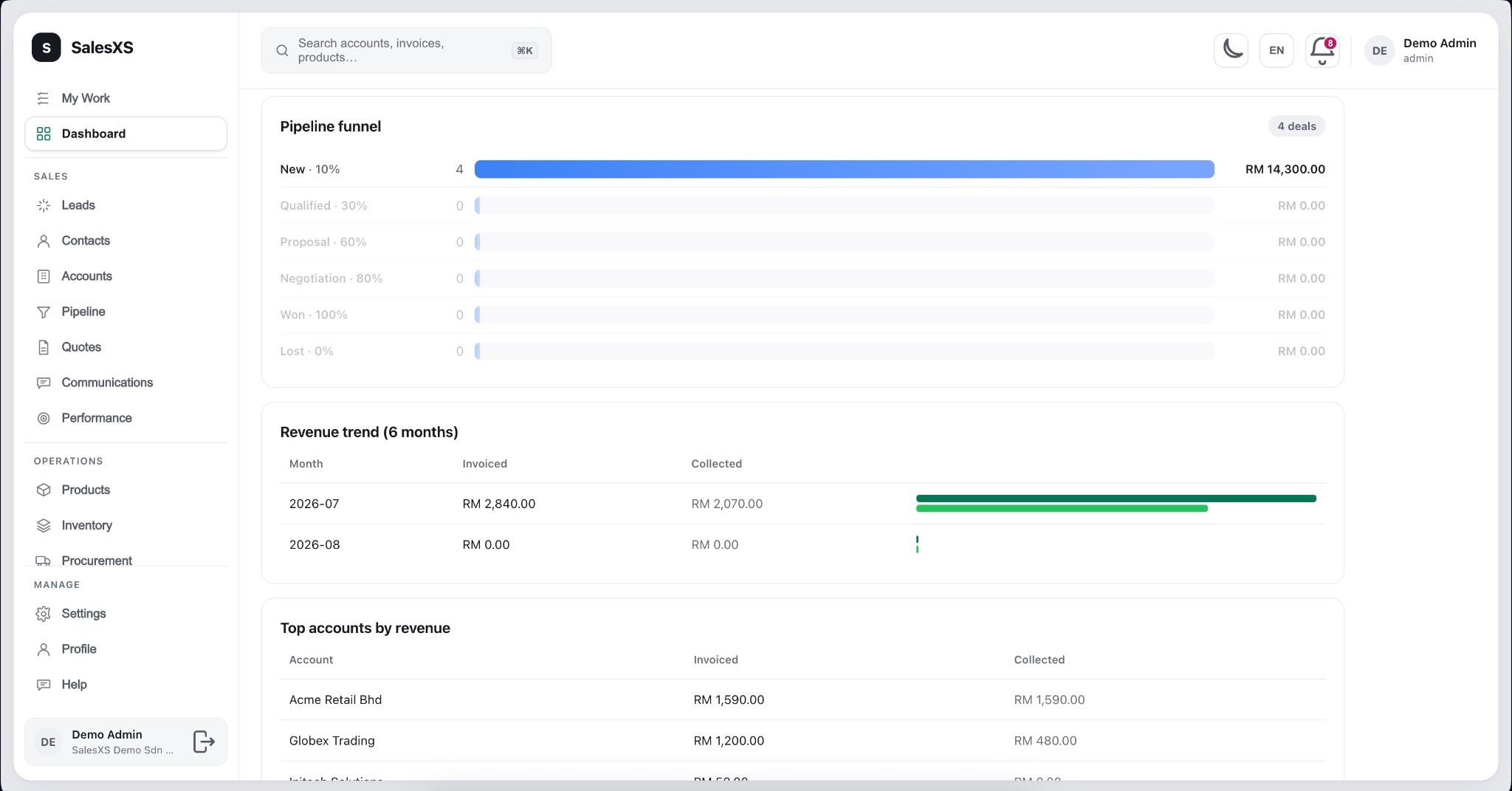Switch language using EN button
The height and width of the screenshot is (791, 1512).
[1276, 50]
